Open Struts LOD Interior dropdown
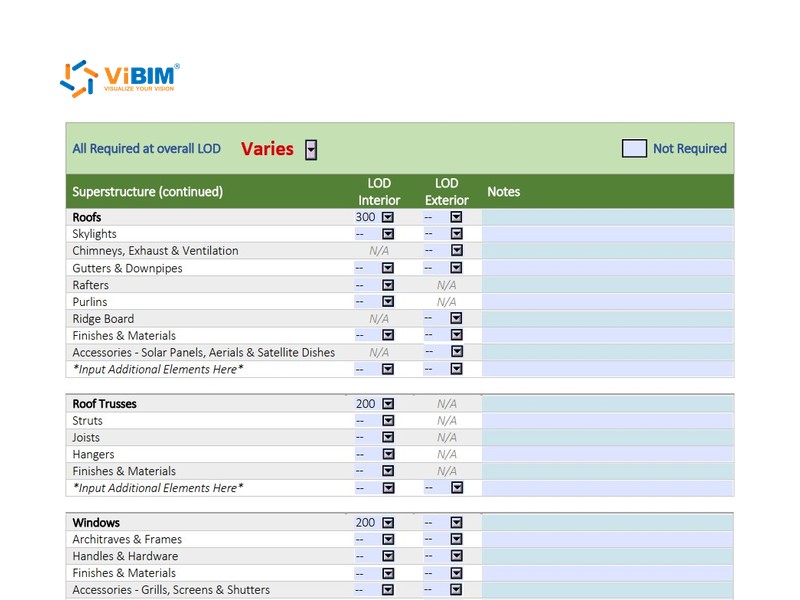The height and width of the screenshot is (600, 800). click(x=388, y=421)
